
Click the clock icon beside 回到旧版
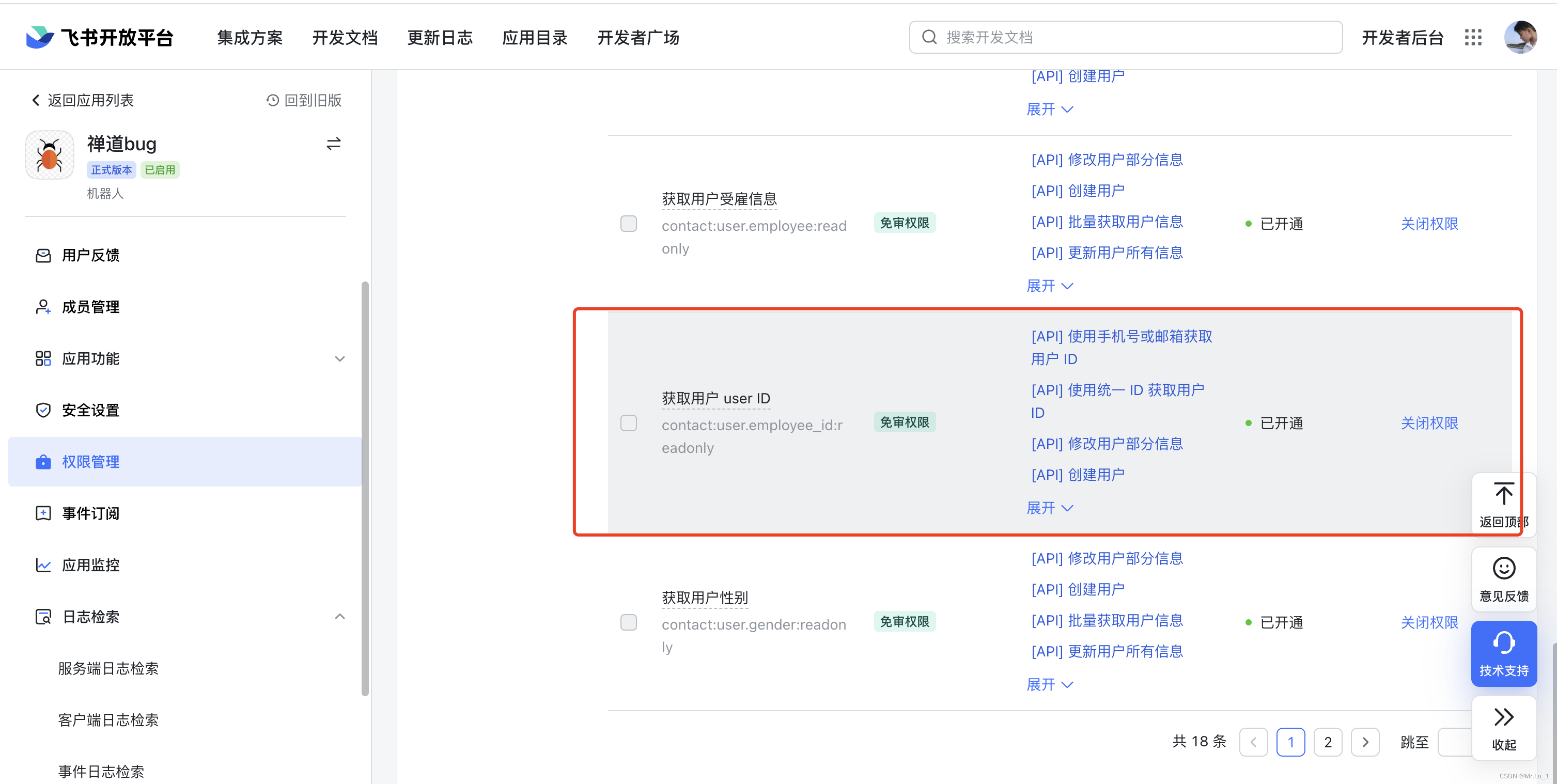pyautogui.click(x=273, y=100)
